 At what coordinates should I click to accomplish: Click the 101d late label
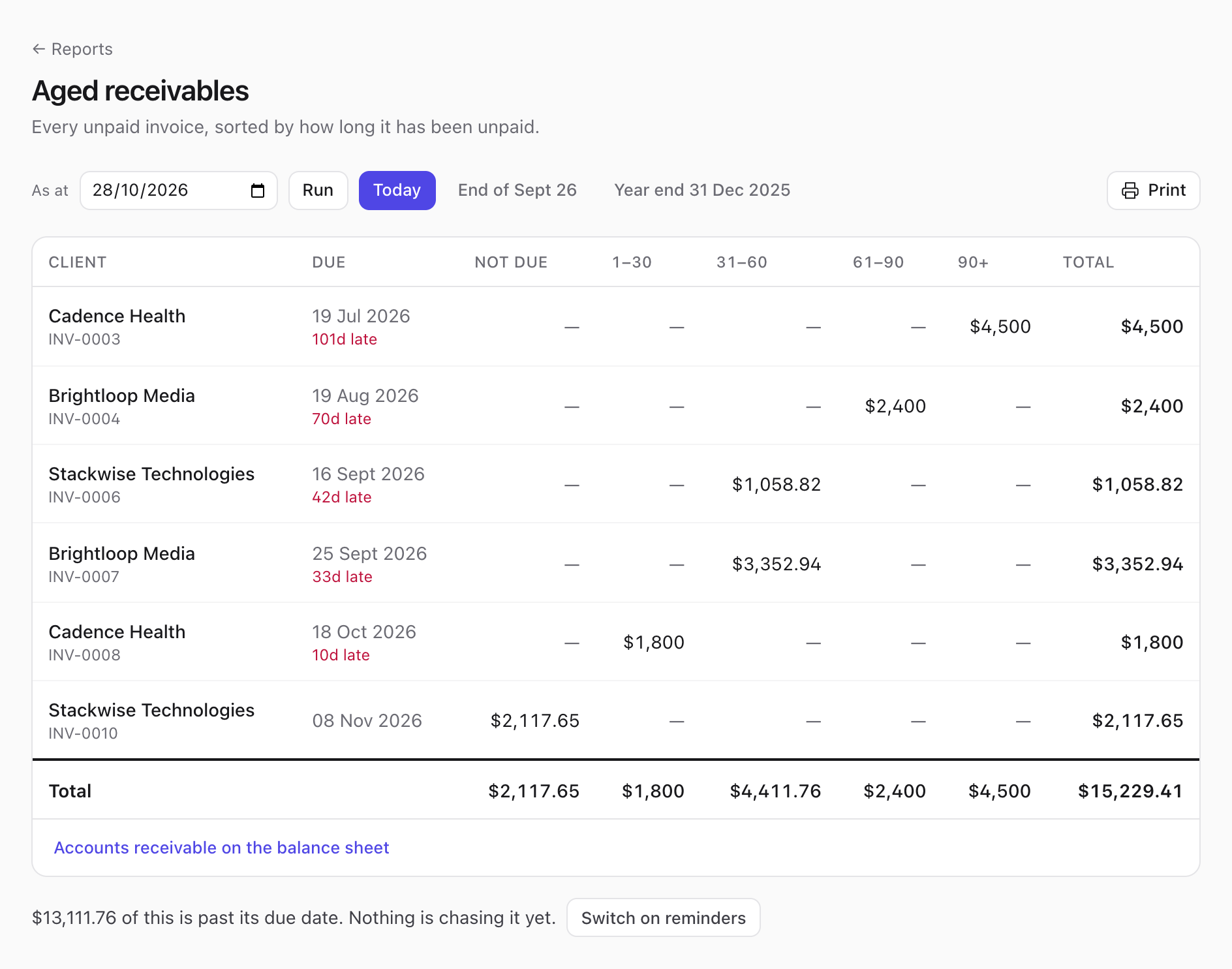[345, 339]
